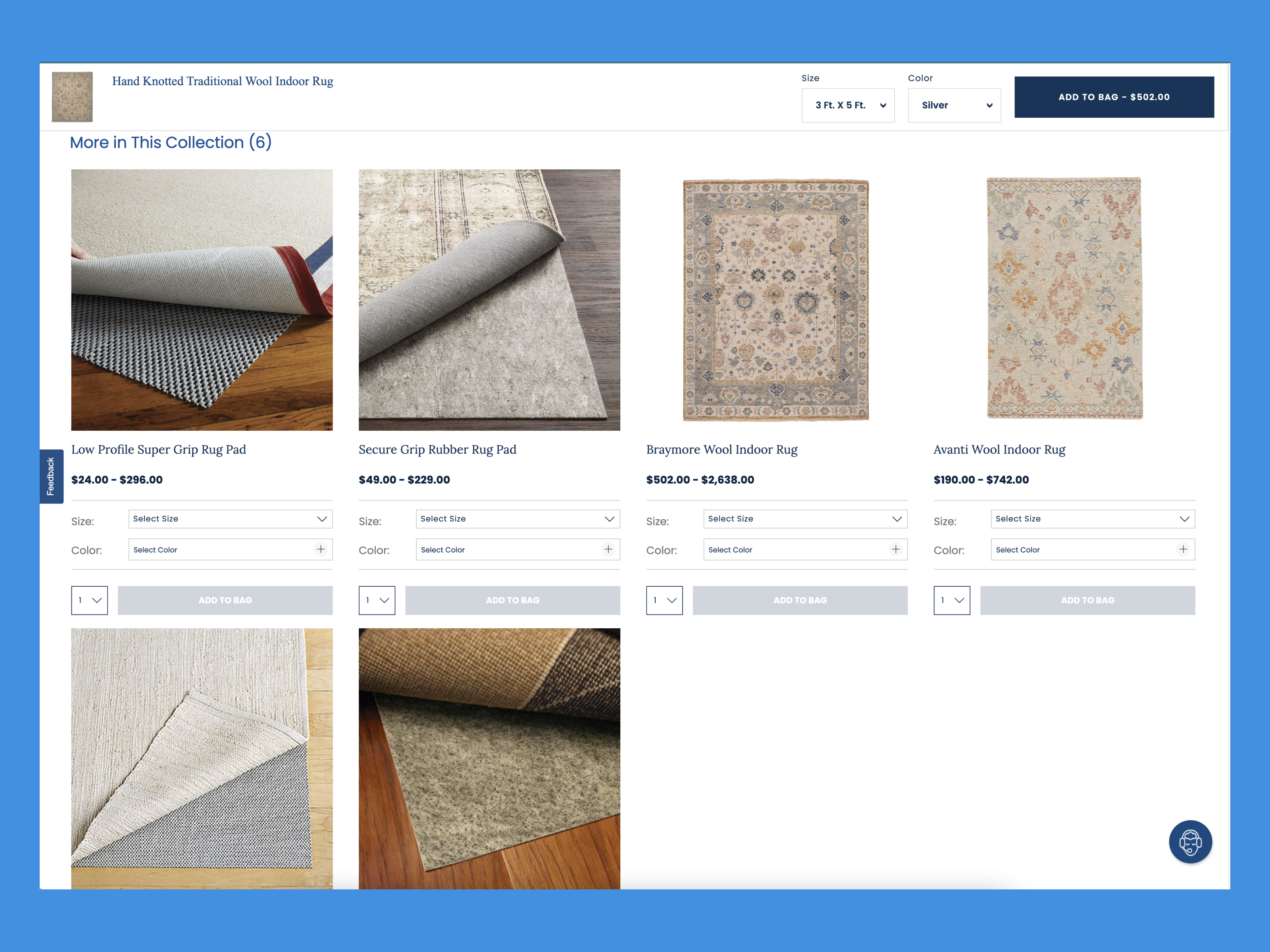Click Secure Grip Rubber Rug Pad image
1270x952 pixels.
tap(489, 299)
